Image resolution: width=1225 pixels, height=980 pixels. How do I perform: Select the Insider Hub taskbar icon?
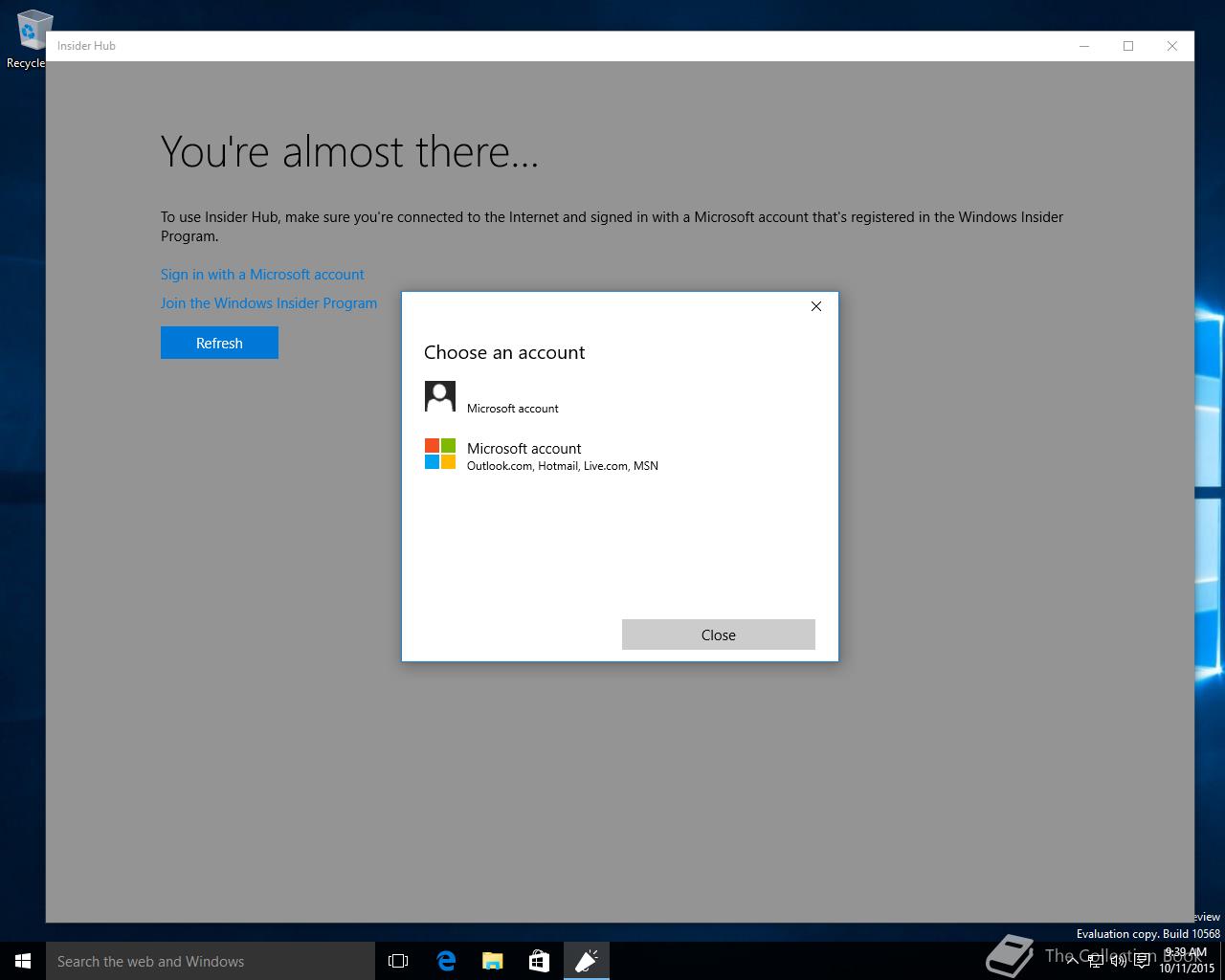coord(586,961)
